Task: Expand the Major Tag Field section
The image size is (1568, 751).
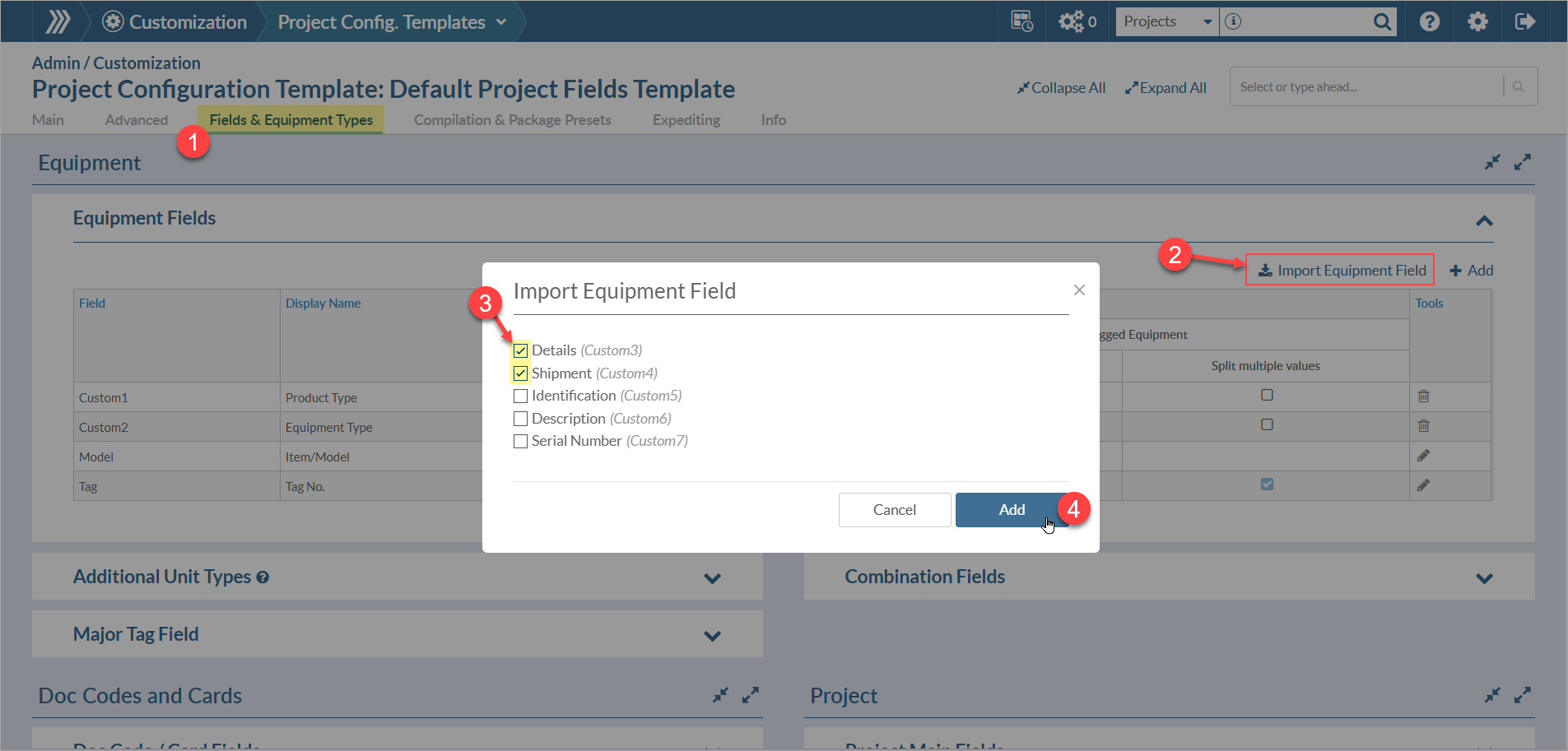Action: point(712,636)
